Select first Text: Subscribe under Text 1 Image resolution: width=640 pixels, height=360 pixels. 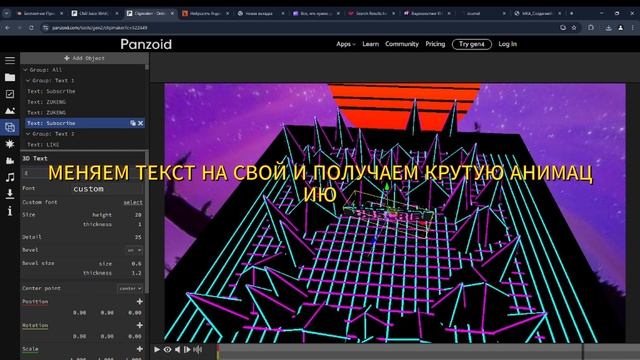tap(51, 91)
